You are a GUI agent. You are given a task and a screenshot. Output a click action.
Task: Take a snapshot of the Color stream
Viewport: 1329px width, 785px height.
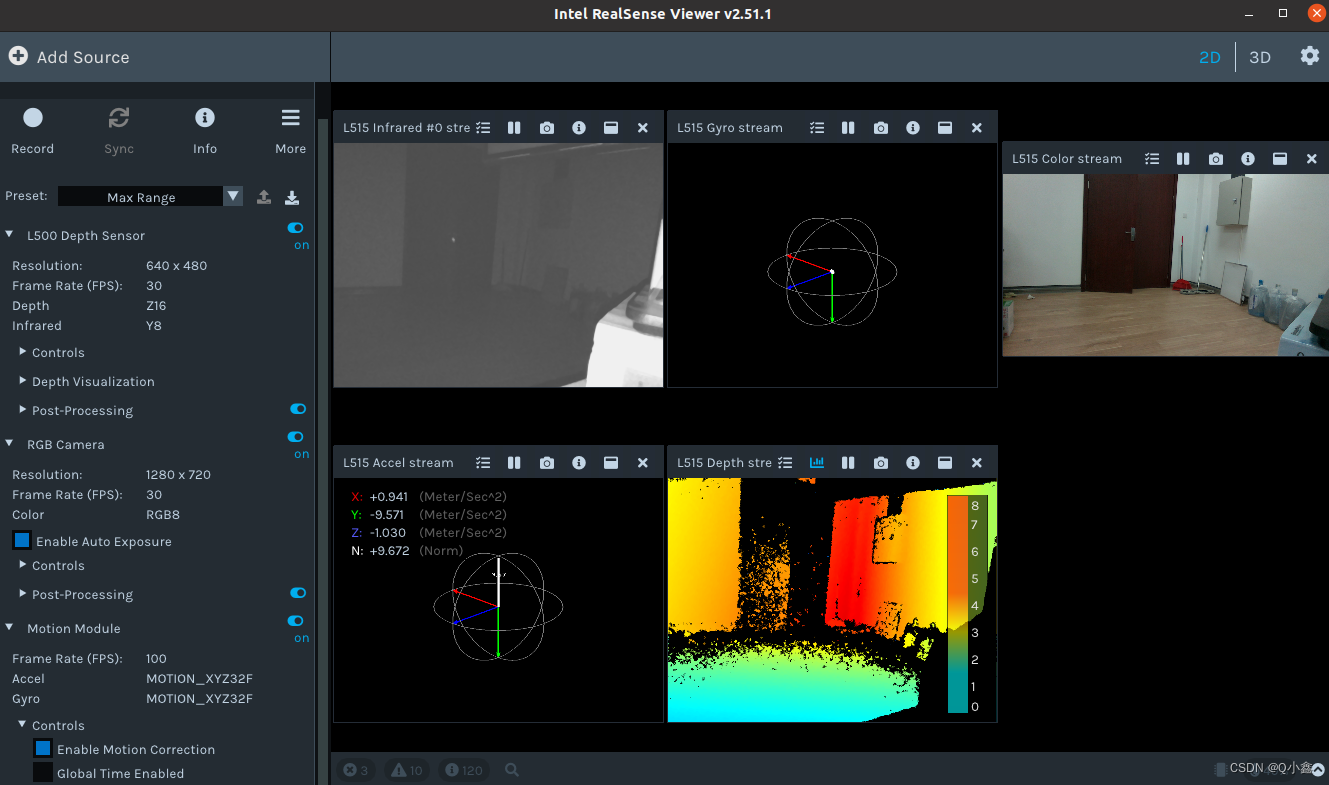1215,158
